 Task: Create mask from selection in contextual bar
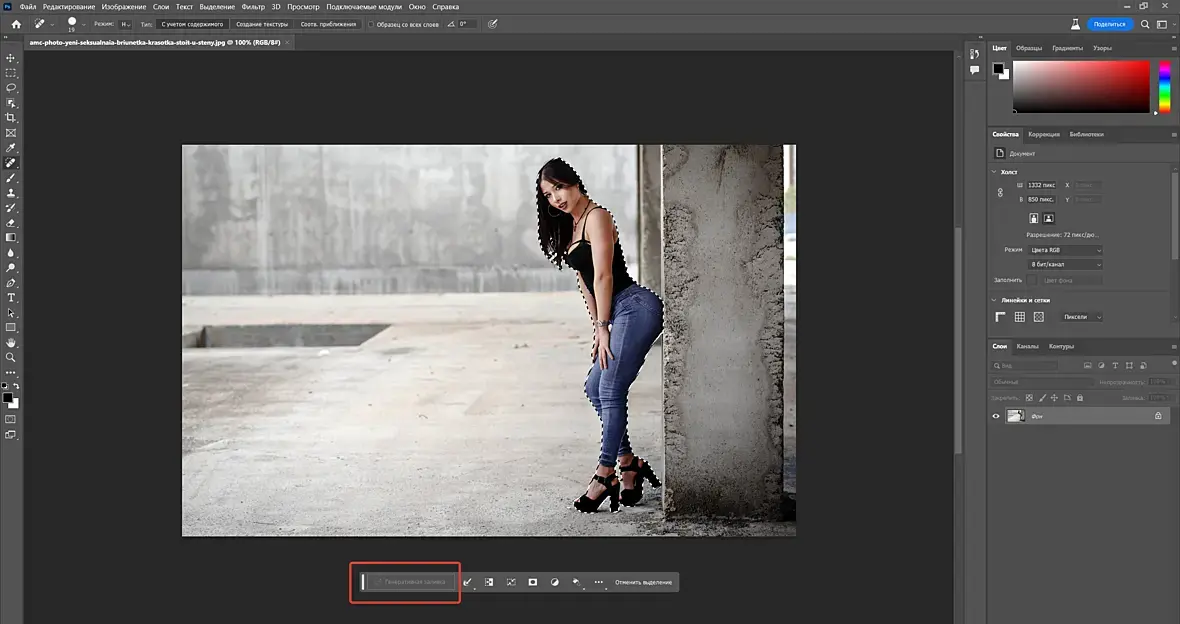(x=533, y=582)
